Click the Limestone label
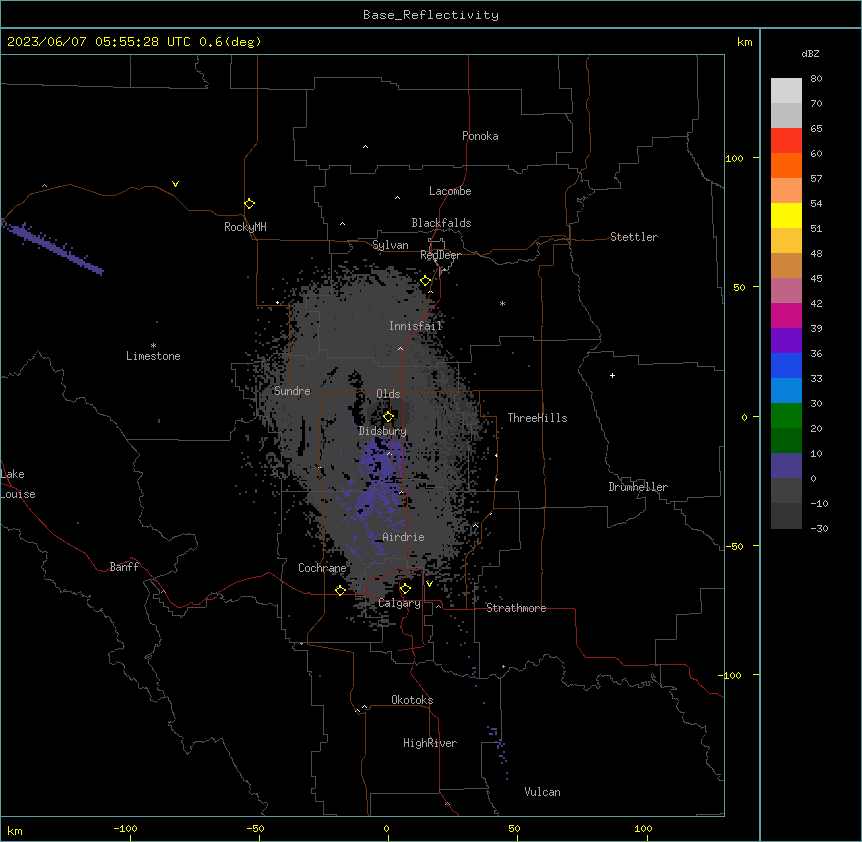The image size is (862, 842). click(x=153, y=356)
